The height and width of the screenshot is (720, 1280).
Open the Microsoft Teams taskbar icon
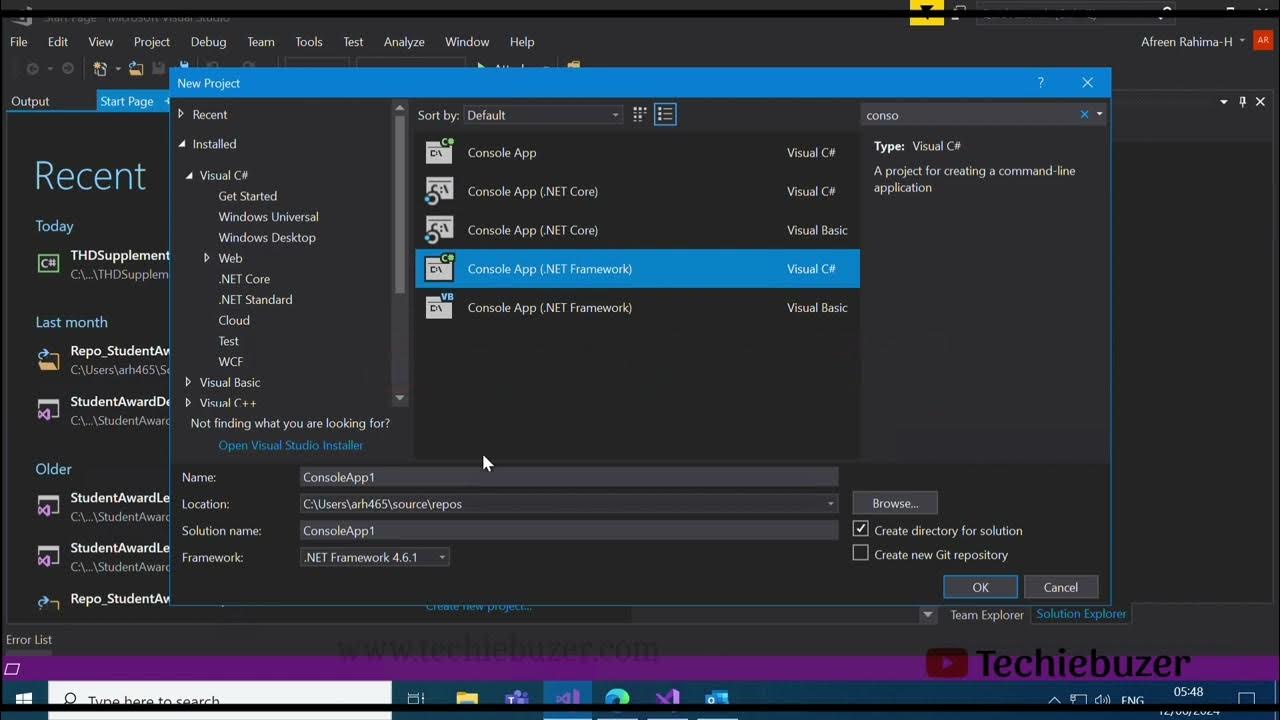[517, 698]
